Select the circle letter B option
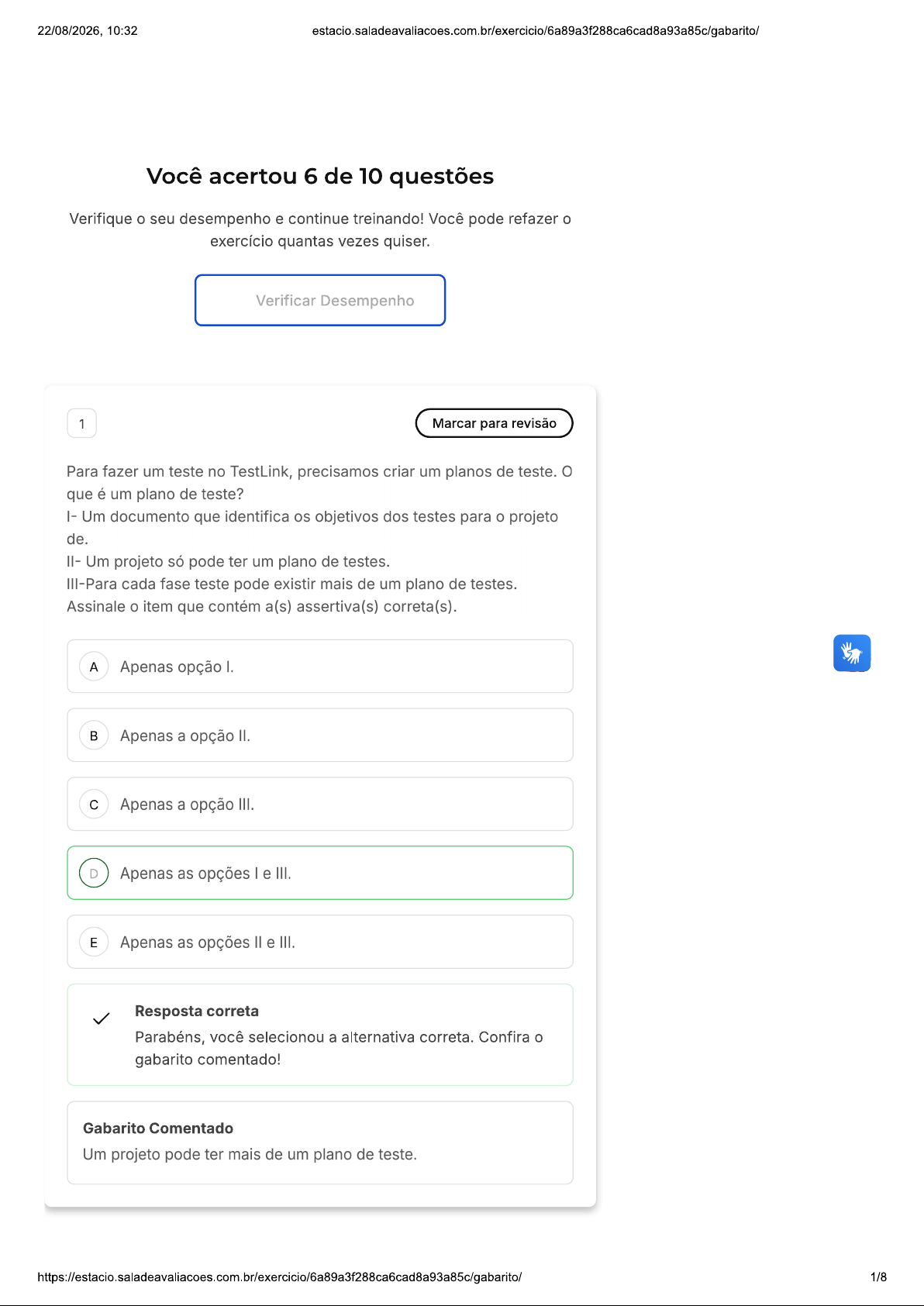The height and width of the screenshot is (1306, 924). pyautogui.click(x=94, y=736)
